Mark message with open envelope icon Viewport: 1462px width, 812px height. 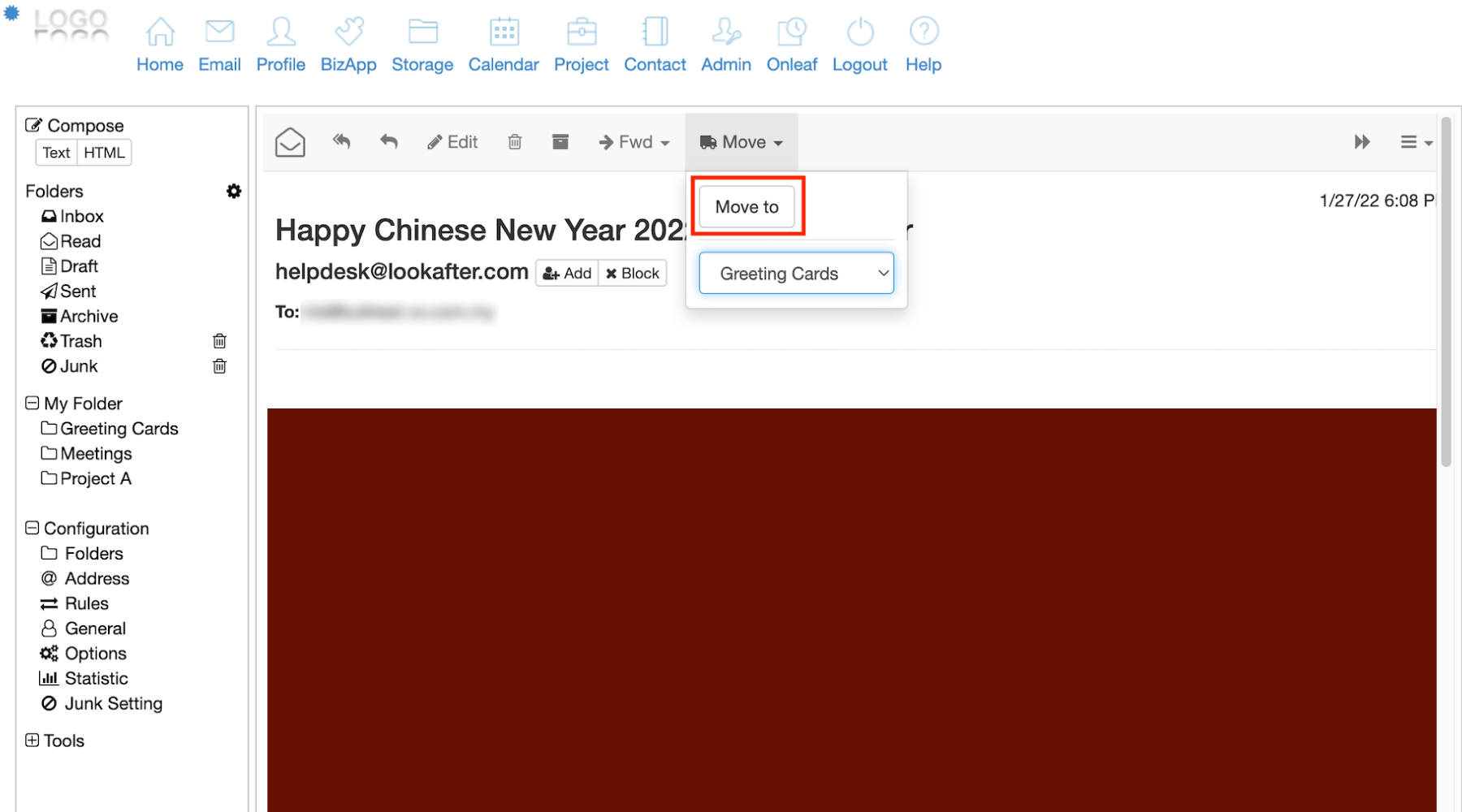coord(290,142)
